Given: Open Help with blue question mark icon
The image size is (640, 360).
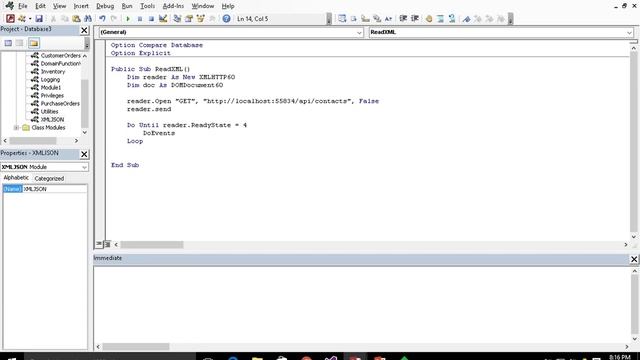Looking at the screenshot, I should (x=227, y=19).
